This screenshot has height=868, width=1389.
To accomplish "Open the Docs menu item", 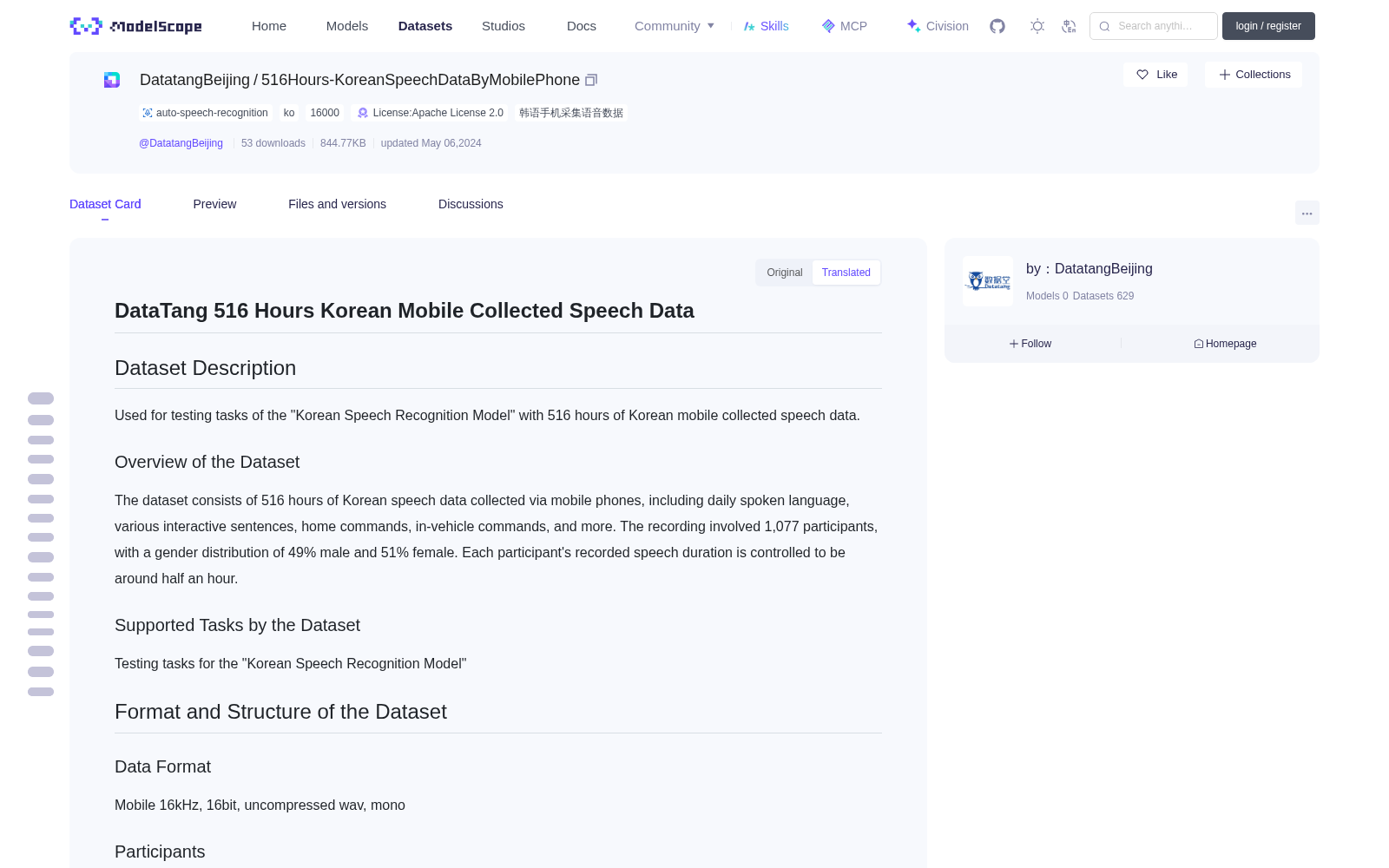I will [x=582, y=26].
